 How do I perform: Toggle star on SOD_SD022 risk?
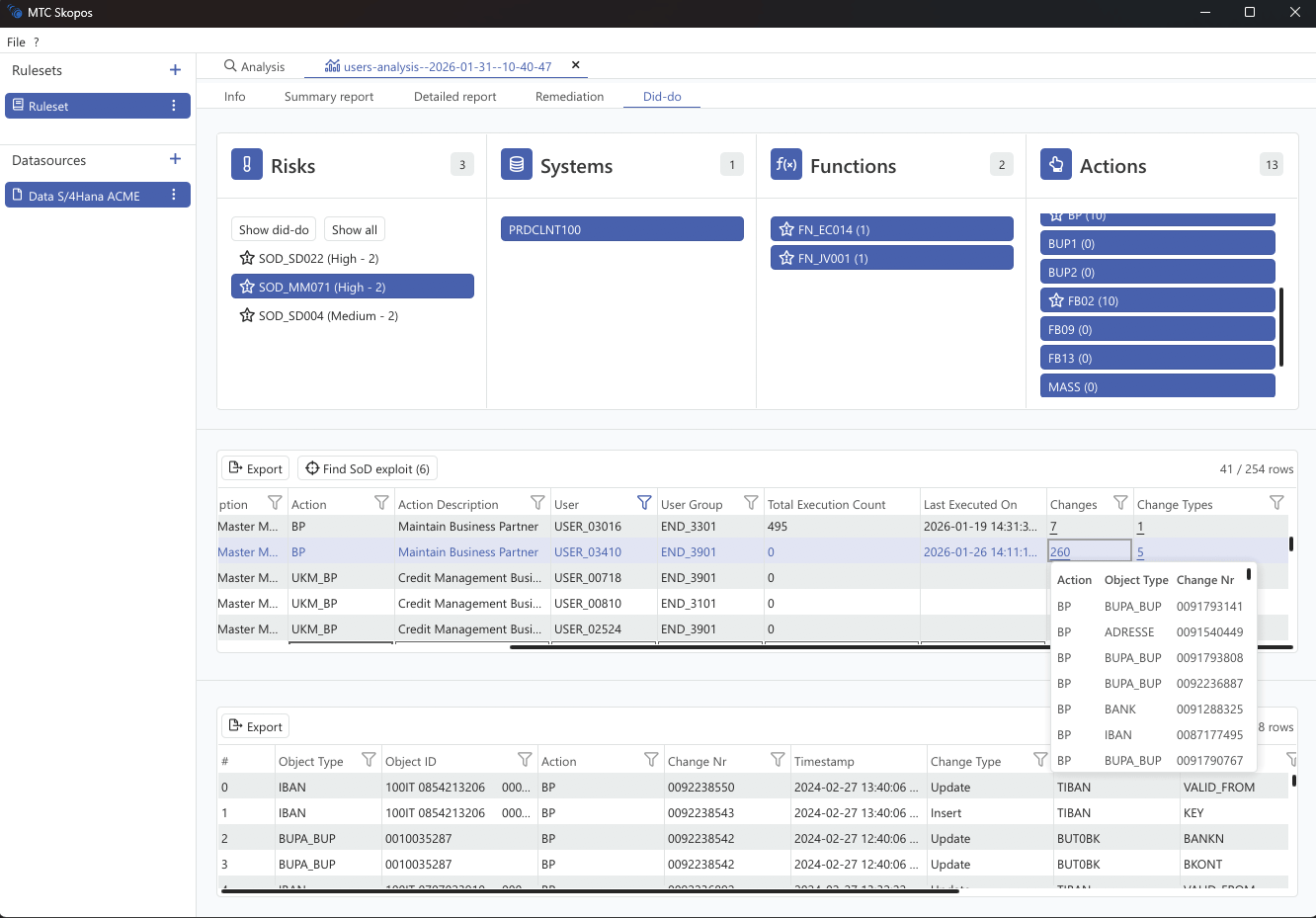click(x=247, y=258)
